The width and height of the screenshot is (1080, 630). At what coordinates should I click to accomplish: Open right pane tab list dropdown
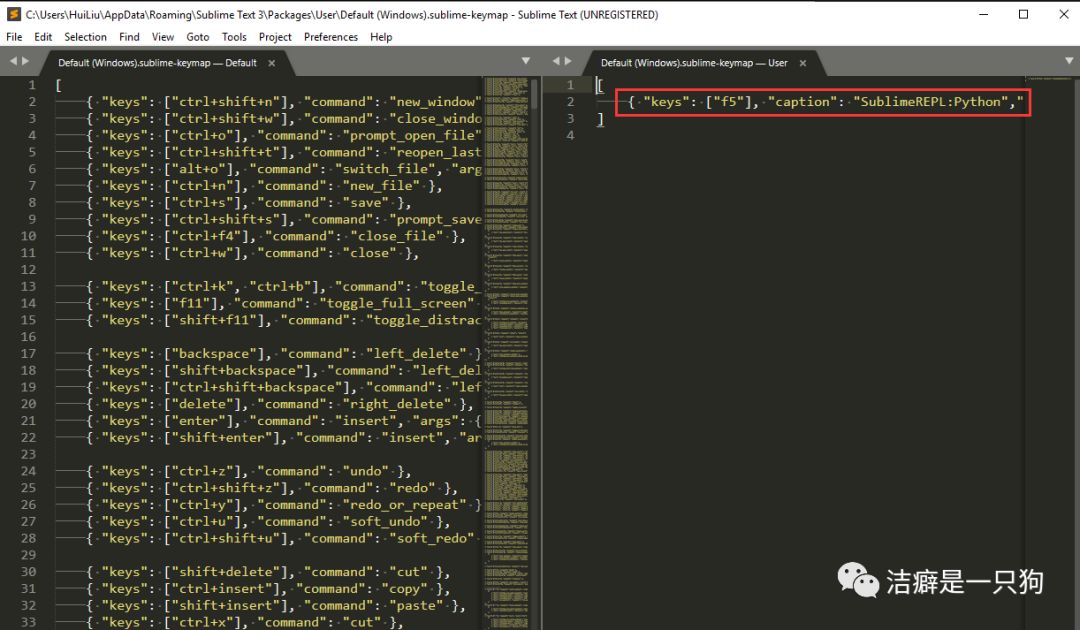[x=1069, y=61]
